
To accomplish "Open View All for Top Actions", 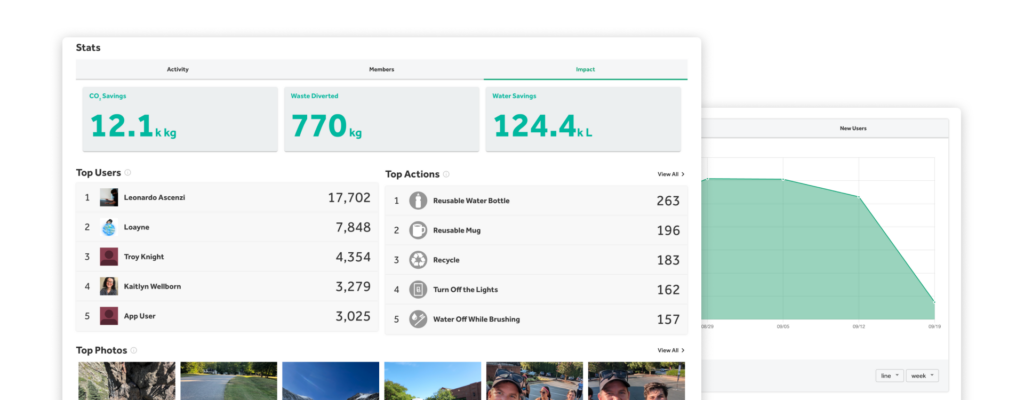I will pyautogui.click(x=671, y=175).
